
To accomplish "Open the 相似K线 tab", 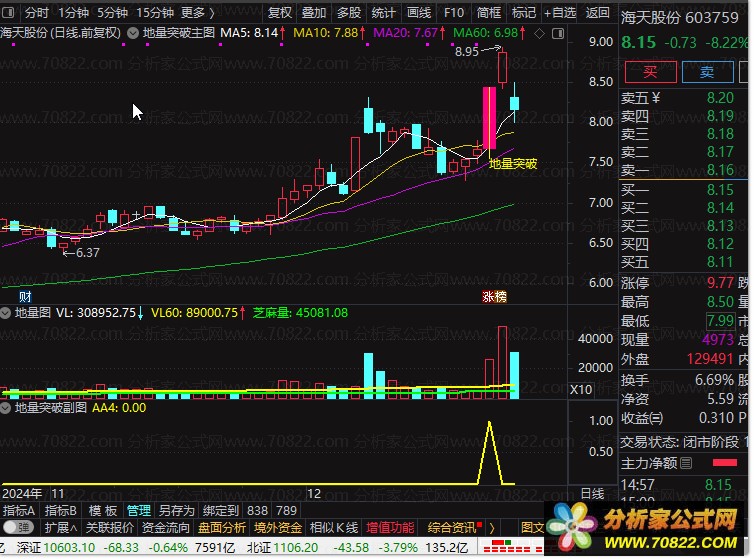I will (x=334, y=528).
